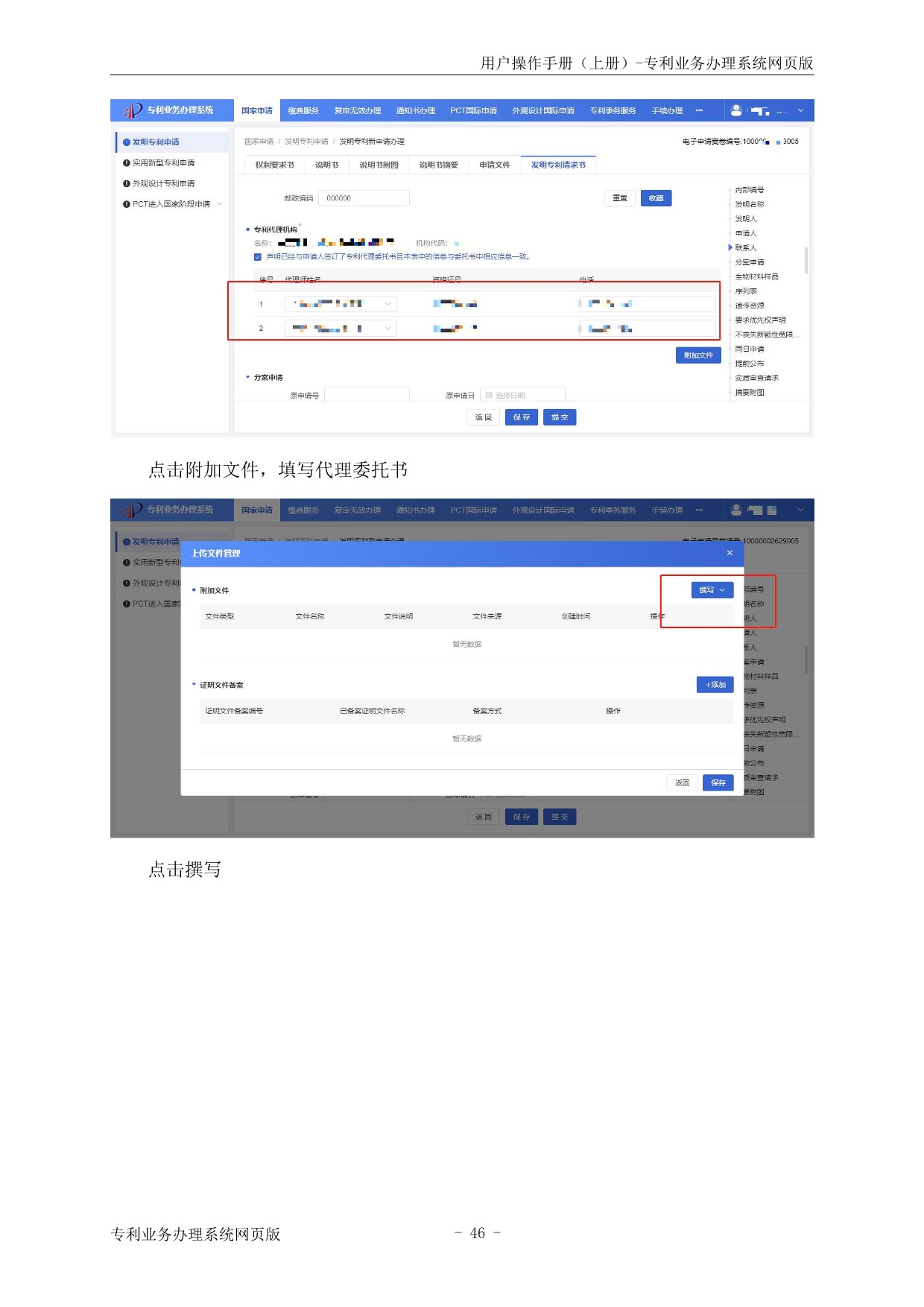The height and width of the screenshot is (1307, 924).
Task: Click the icon beside PCT进入国家阶段申请
Action: point(127,204)
